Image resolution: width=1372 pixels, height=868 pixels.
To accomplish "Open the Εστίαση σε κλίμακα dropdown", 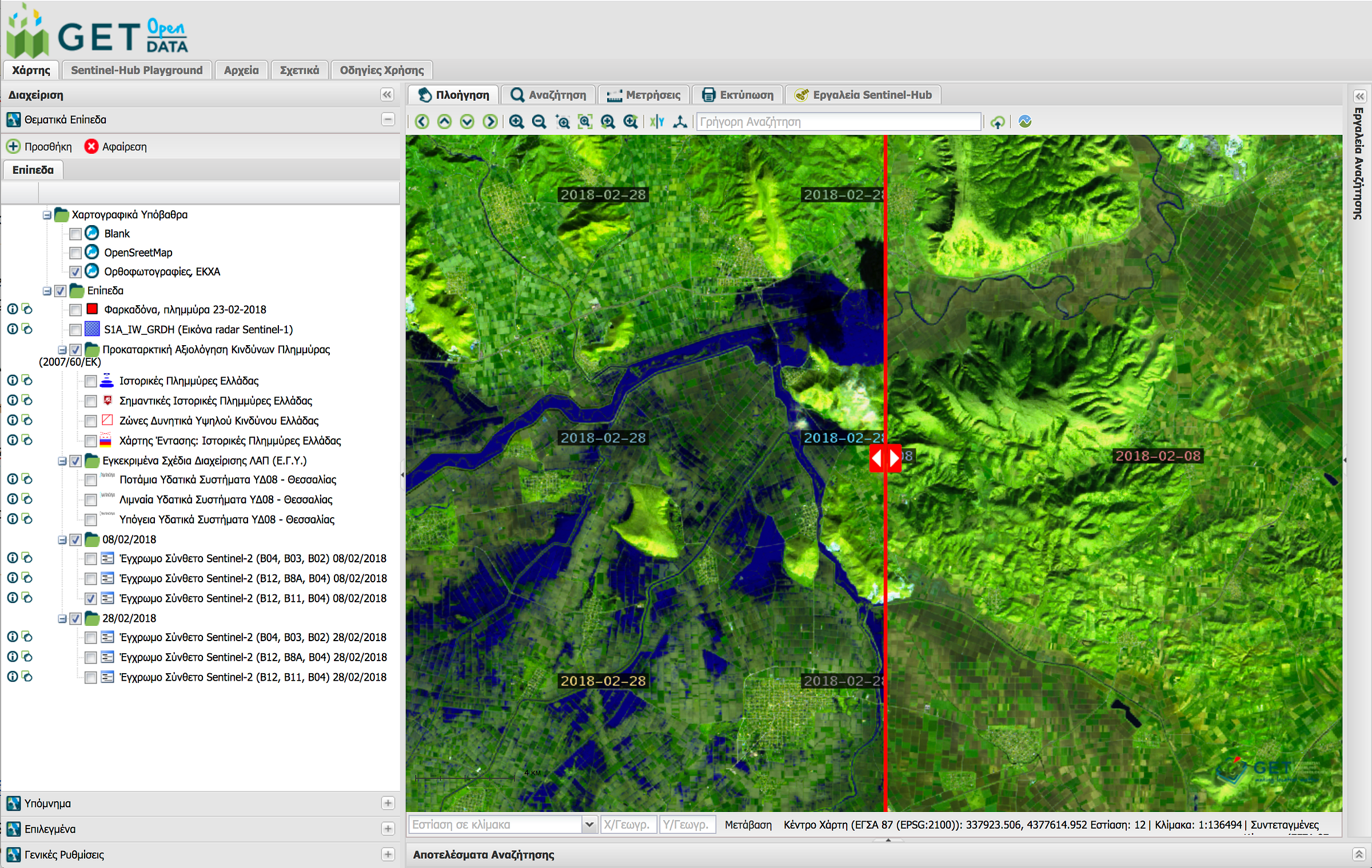I will point(589,825).
